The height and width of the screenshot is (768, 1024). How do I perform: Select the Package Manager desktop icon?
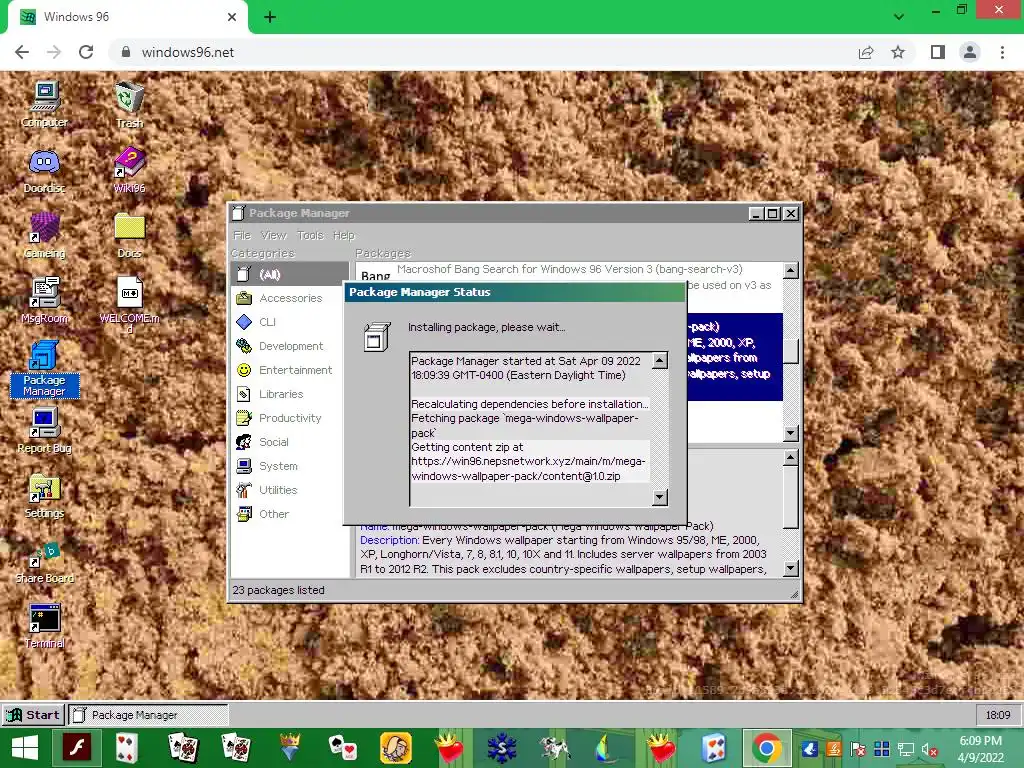pos(44,369)
